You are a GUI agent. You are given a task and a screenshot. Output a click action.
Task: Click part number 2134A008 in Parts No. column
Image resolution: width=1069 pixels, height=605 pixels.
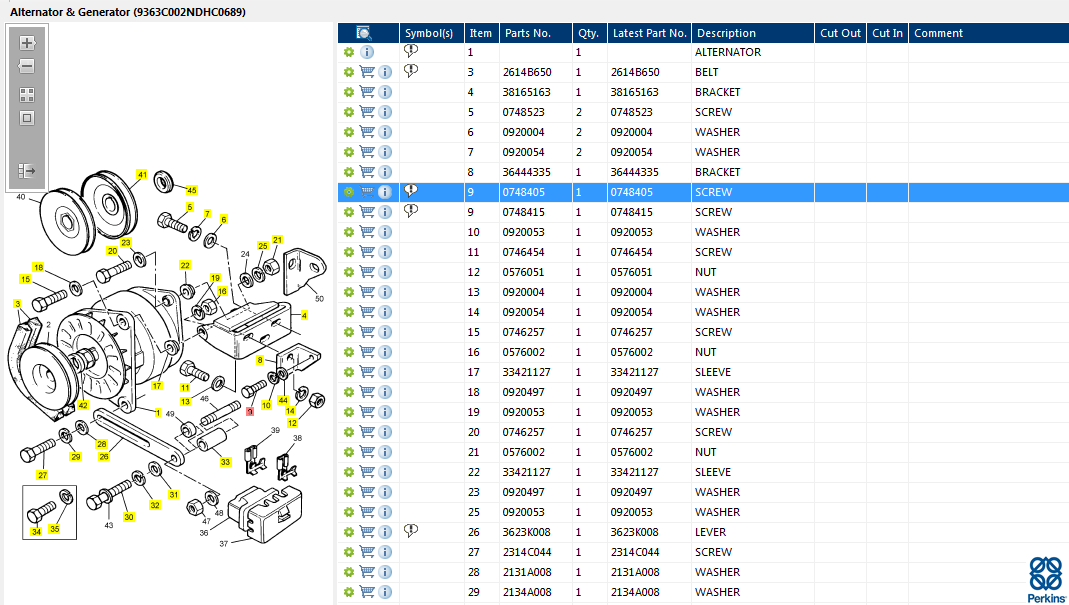[527, 592]
